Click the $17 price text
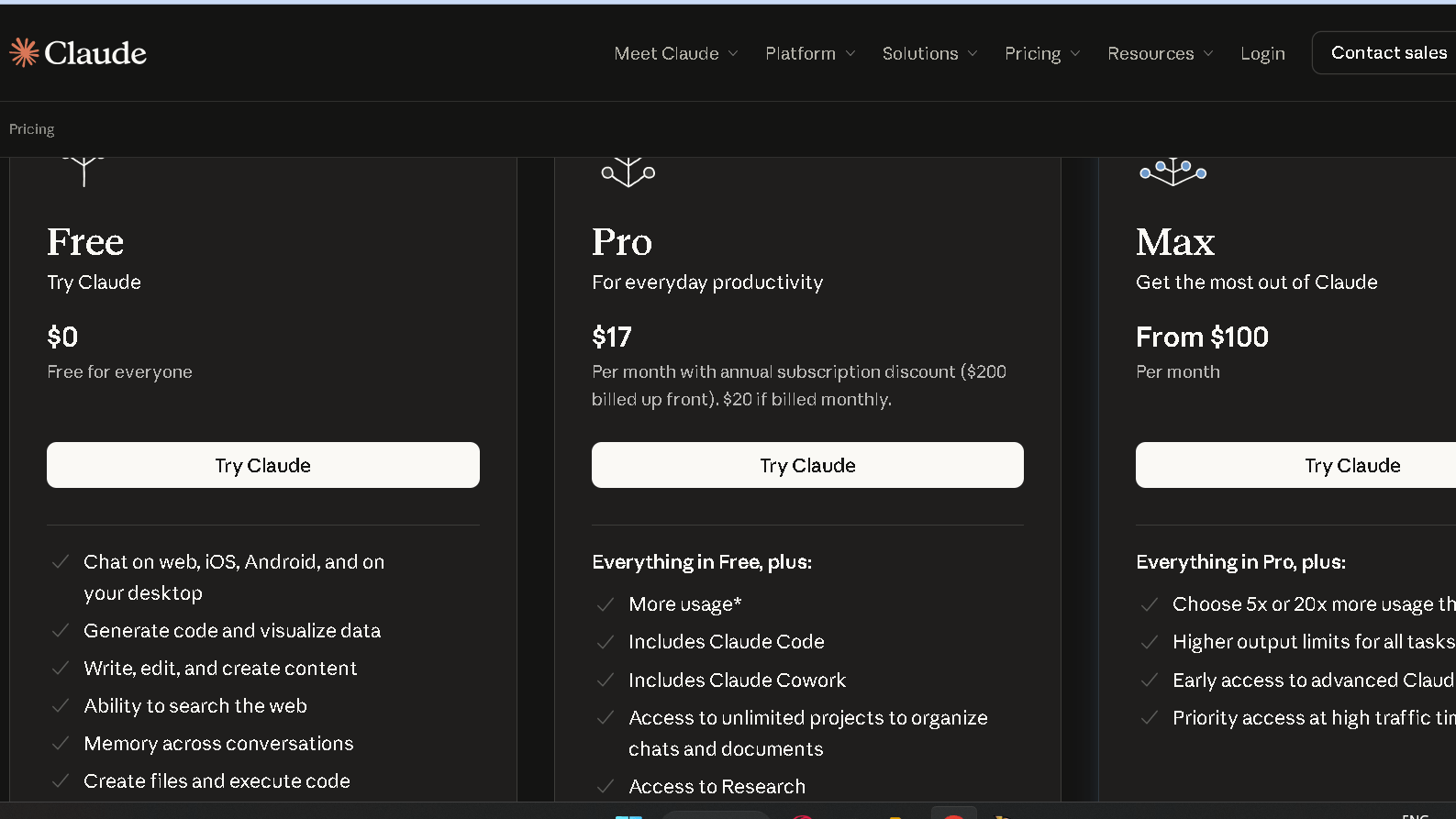This screenshot has width=1456, height=819. point(612,337)
